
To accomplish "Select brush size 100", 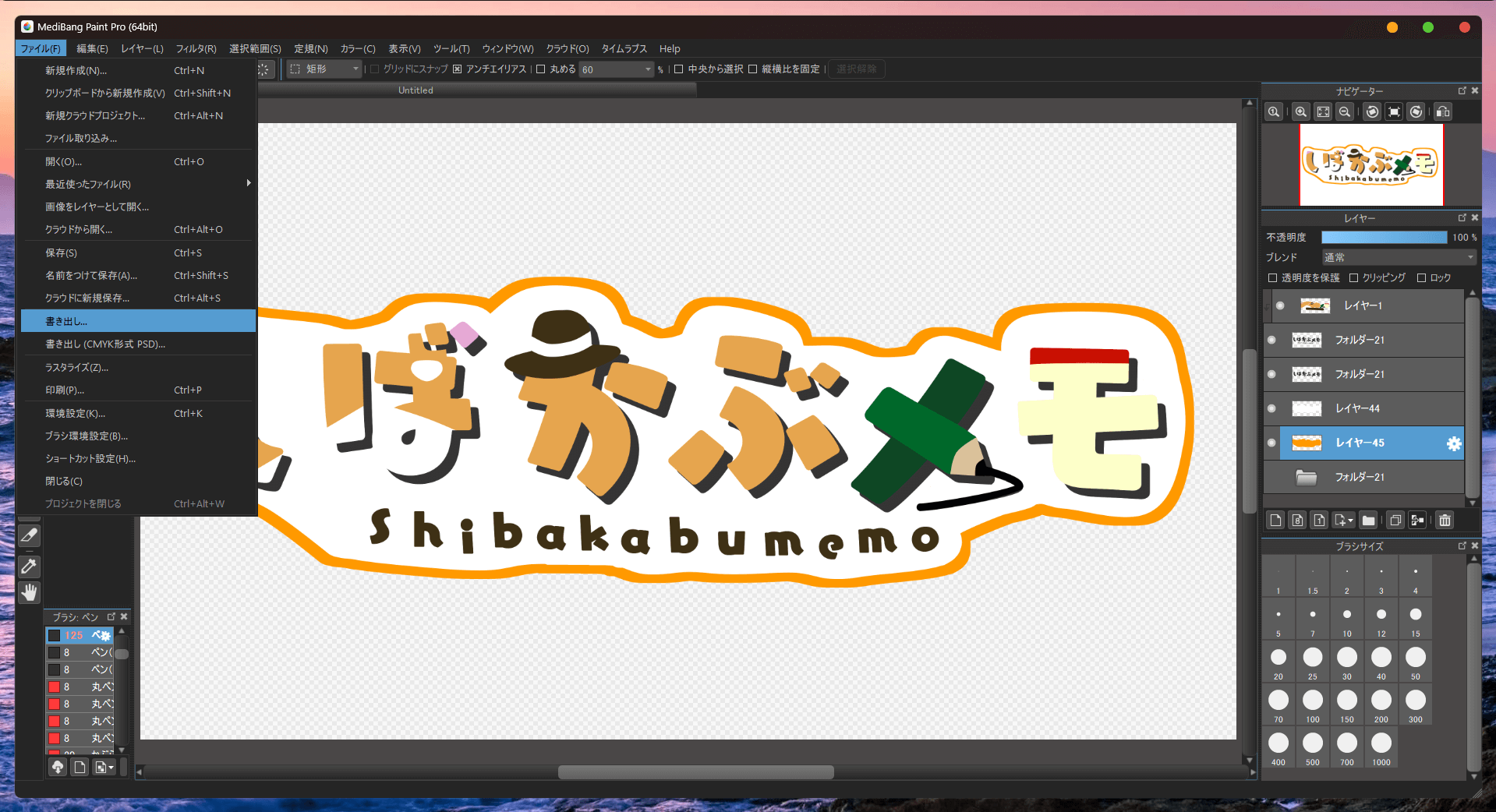I will point(1313,701).
